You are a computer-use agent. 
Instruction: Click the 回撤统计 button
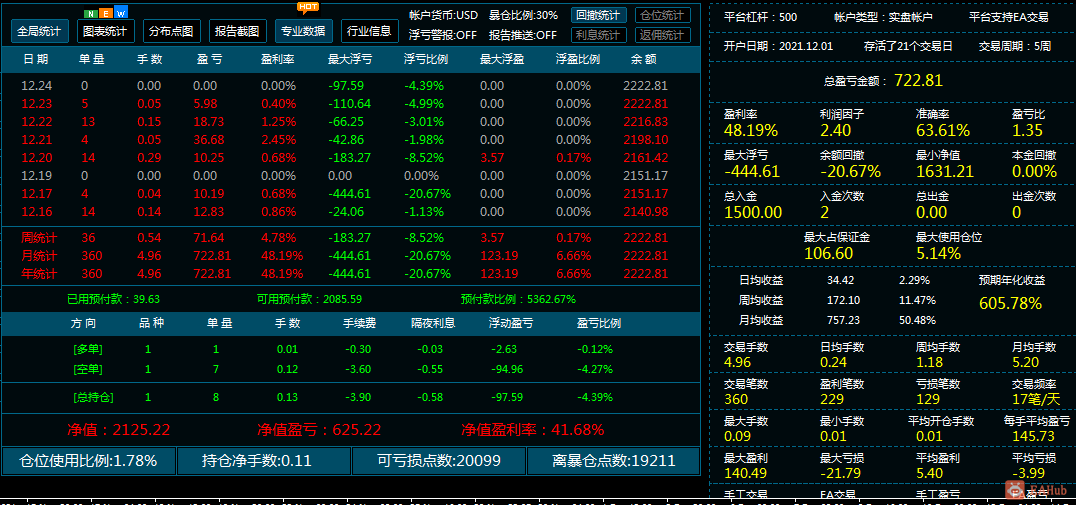click(x=598, y=15)
